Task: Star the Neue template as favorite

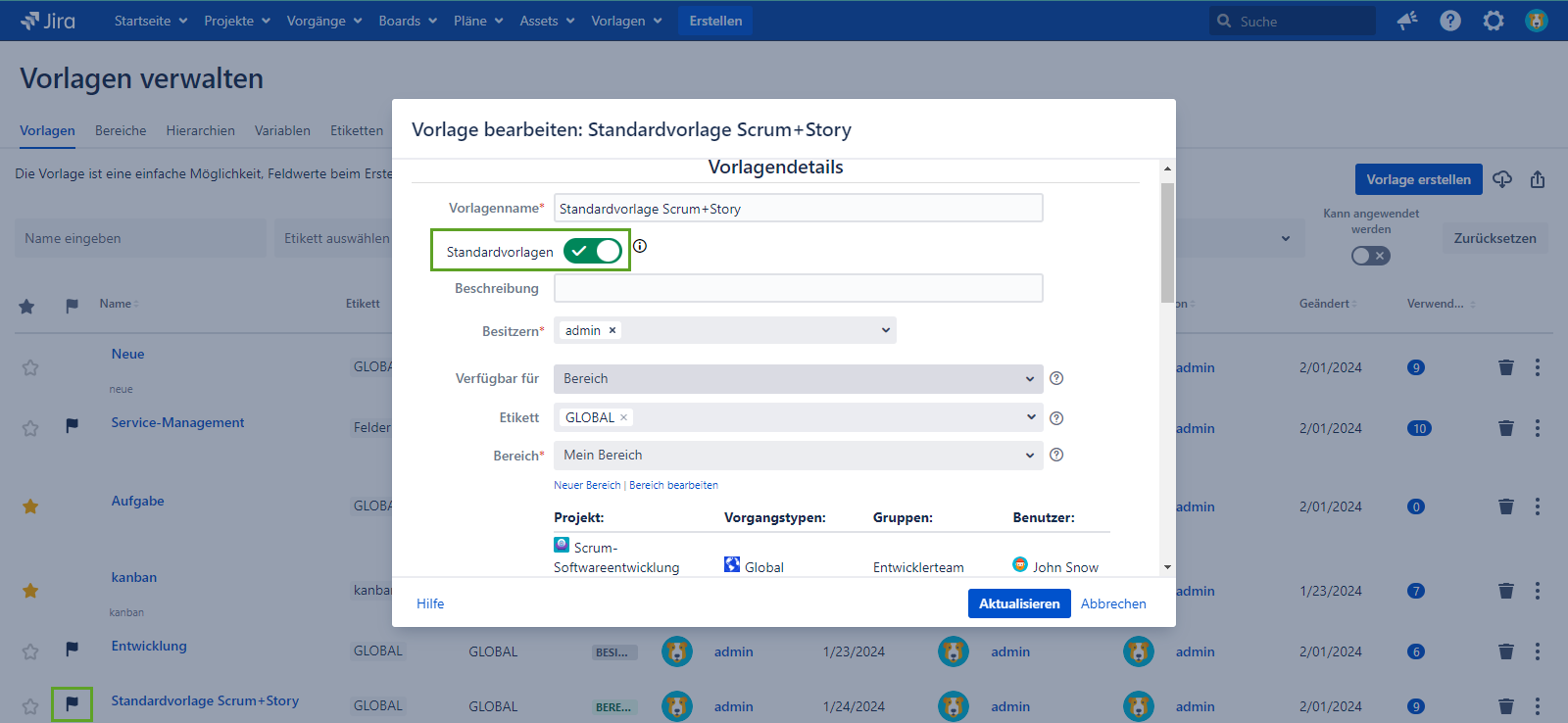Action: (30, 367)
